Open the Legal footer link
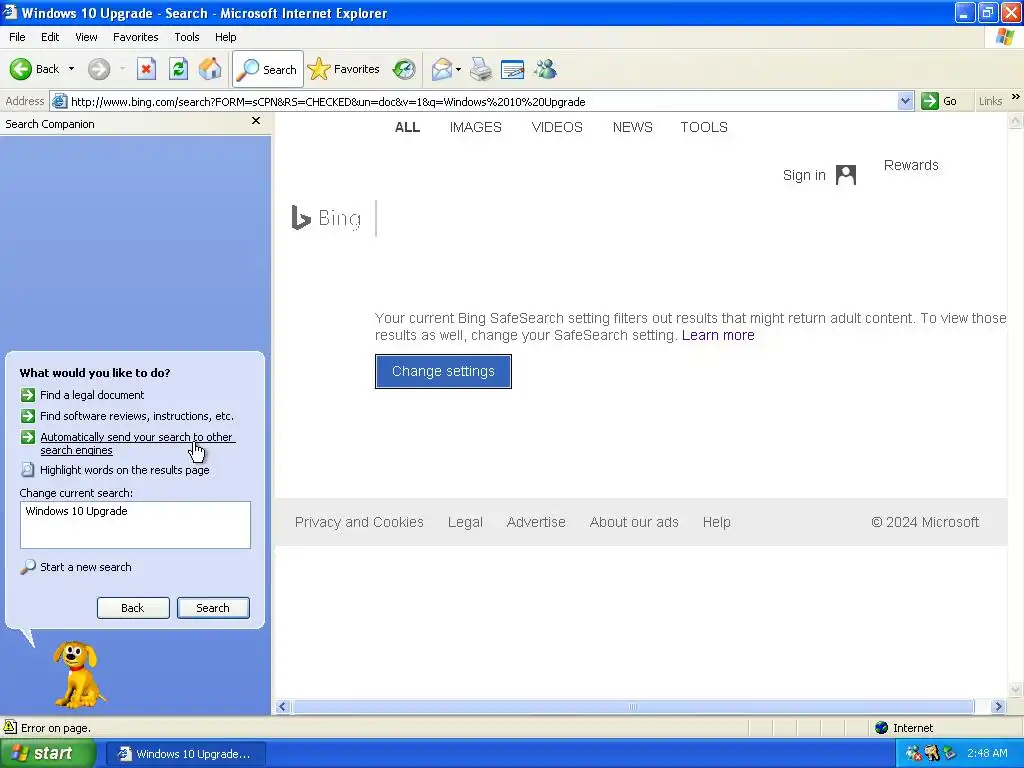Viewport: 1024px width, 768px height. click(465, 522)
